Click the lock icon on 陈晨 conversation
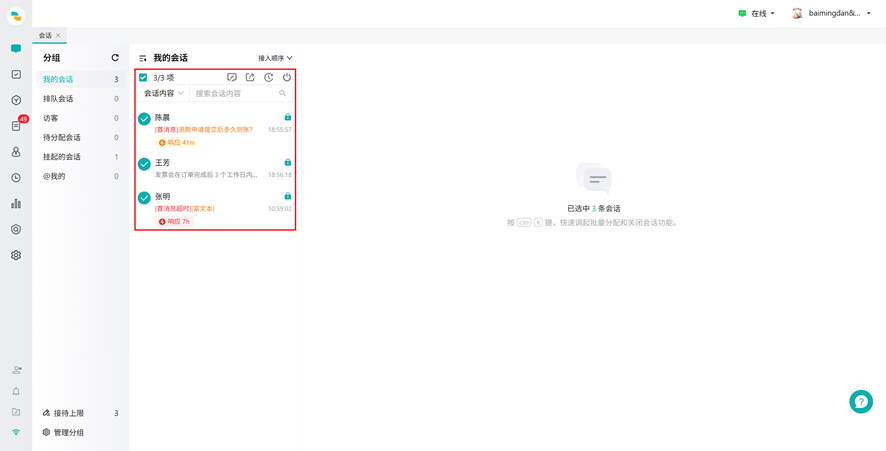The height and width of the screenshot is (451, 886). pos(288,117)
